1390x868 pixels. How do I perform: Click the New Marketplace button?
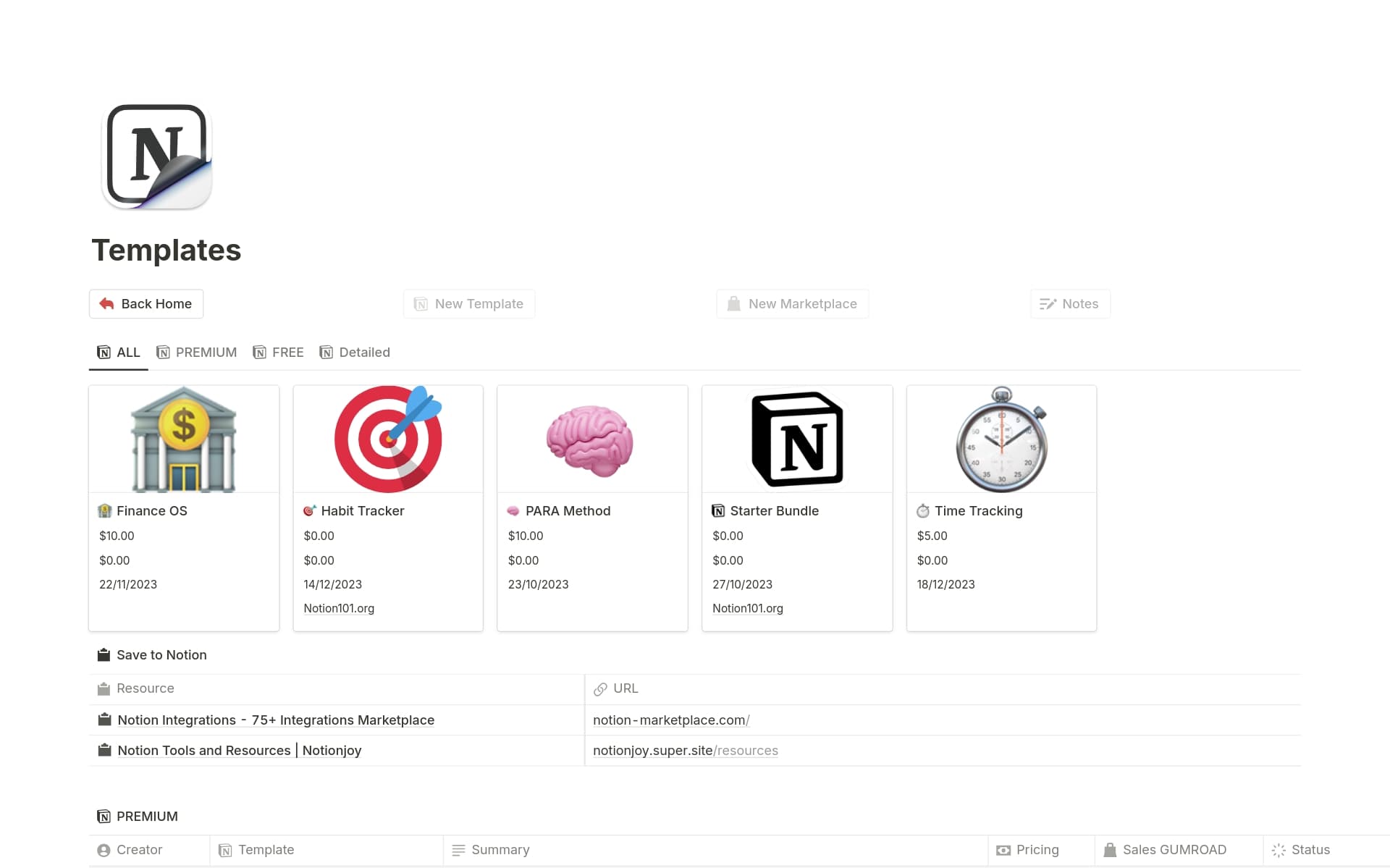tap(793, 304)
